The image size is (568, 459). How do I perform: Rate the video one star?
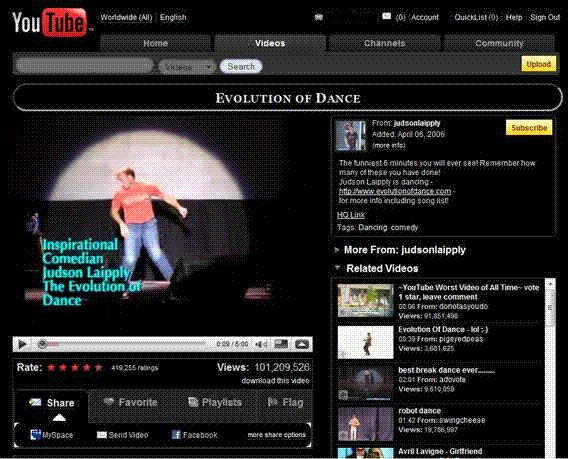point(51,368)
